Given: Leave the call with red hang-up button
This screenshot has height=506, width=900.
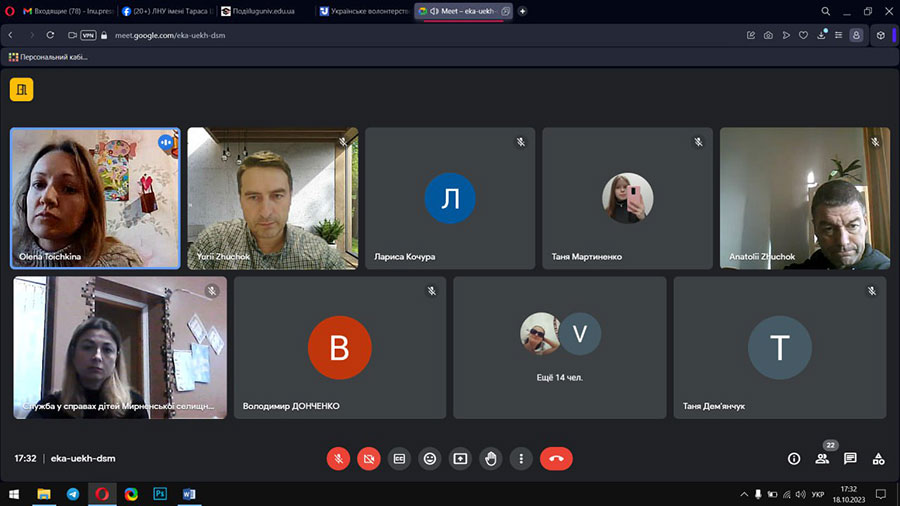Looking at the screenshot, I should pos(556,458).
